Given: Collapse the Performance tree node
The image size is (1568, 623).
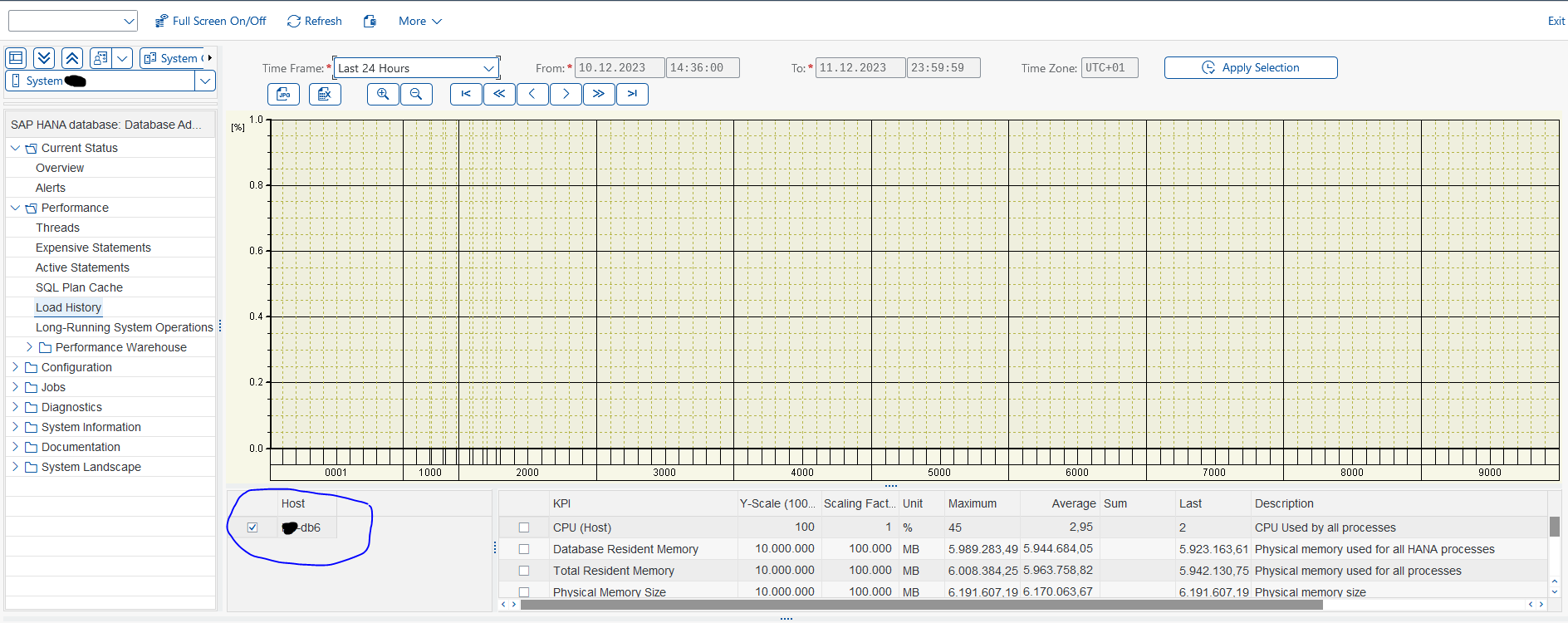Looking at the screenshot, I should pyautogui.click(x=15, y=208).
